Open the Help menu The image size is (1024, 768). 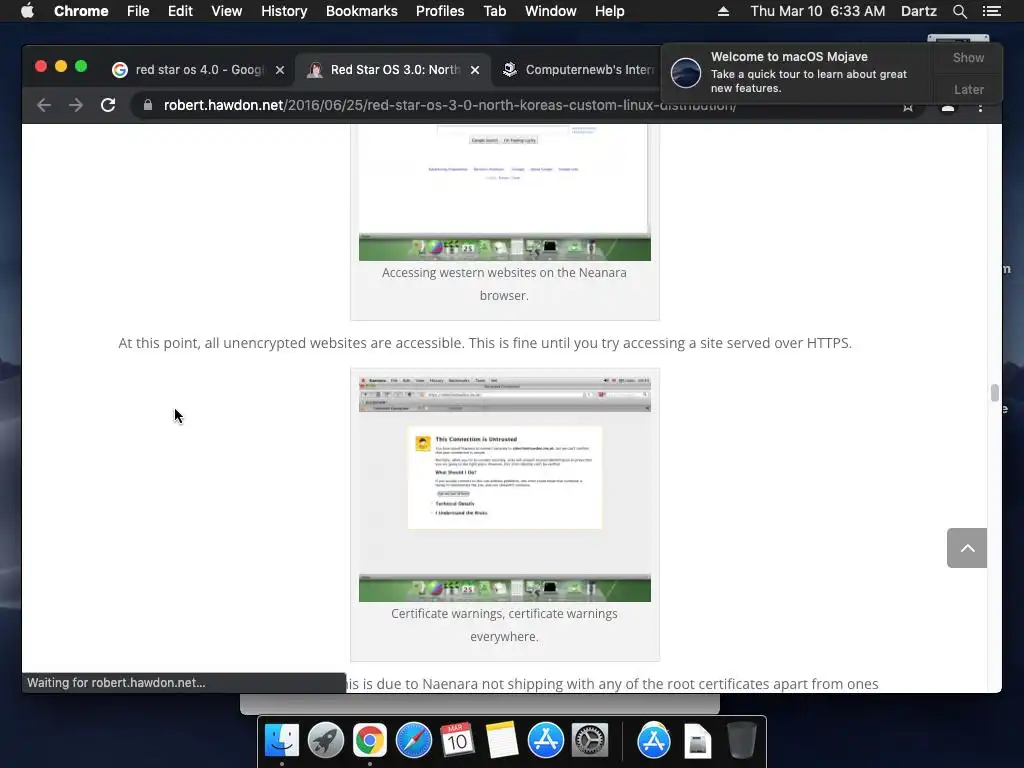pyautogui.click(x=609, y=11)
